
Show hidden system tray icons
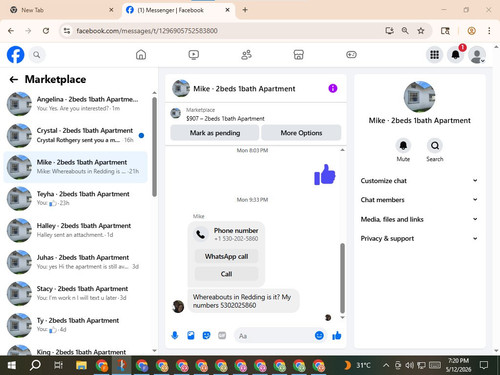click(x=386, y=365)
